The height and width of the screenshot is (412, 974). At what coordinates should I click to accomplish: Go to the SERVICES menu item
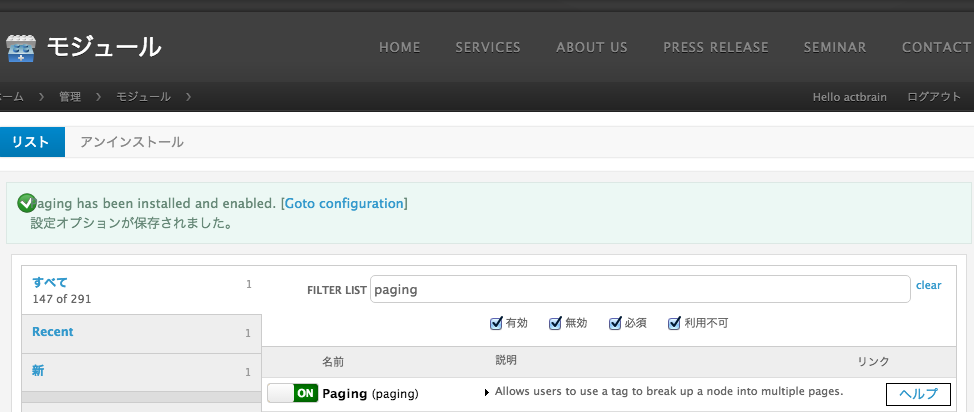pos(488,47)
